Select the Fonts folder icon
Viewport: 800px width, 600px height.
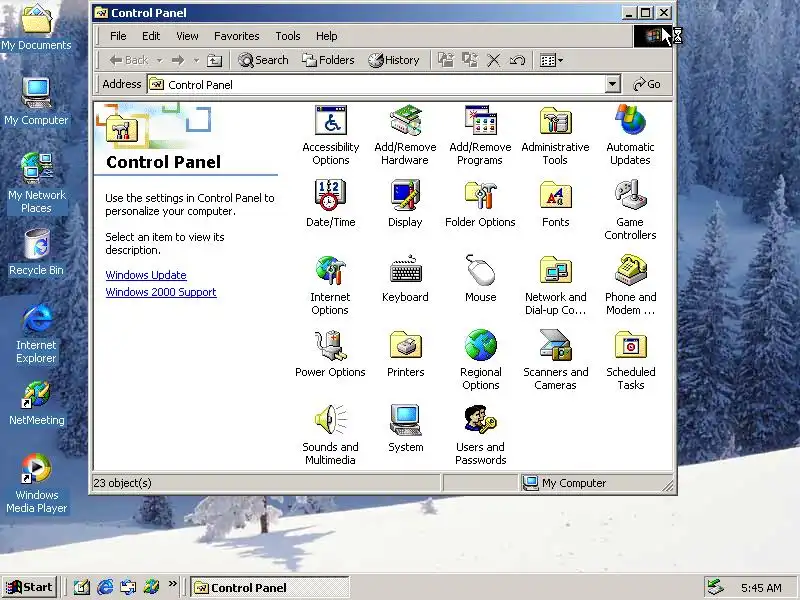tap(555, 195)
